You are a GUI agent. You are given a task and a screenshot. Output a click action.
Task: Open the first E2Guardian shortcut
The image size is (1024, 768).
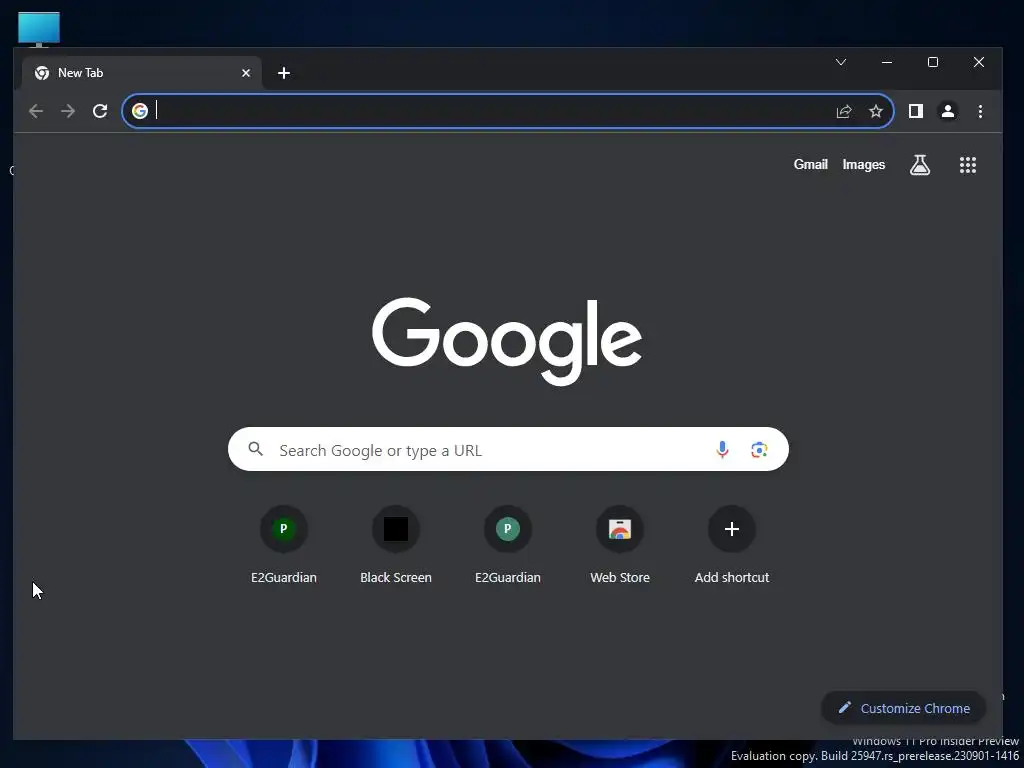[x=283, y=546]
